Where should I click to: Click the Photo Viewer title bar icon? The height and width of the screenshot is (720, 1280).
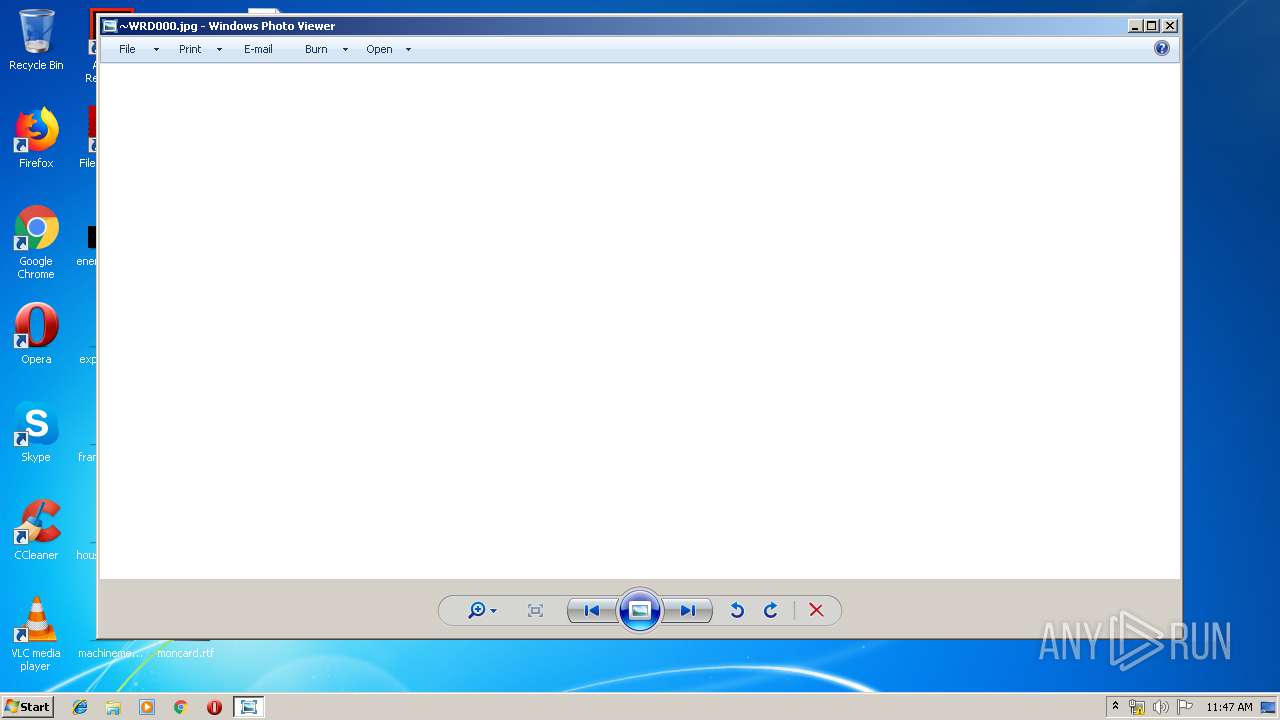pyautogui.click(x=110, y=26)
